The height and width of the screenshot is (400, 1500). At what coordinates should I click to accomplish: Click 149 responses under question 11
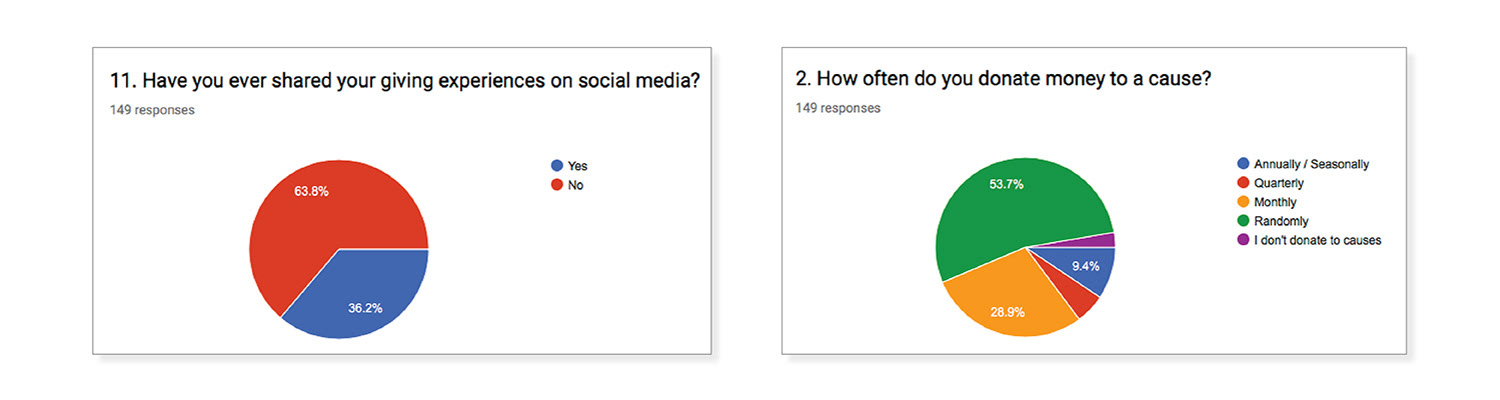pos(152,110)
